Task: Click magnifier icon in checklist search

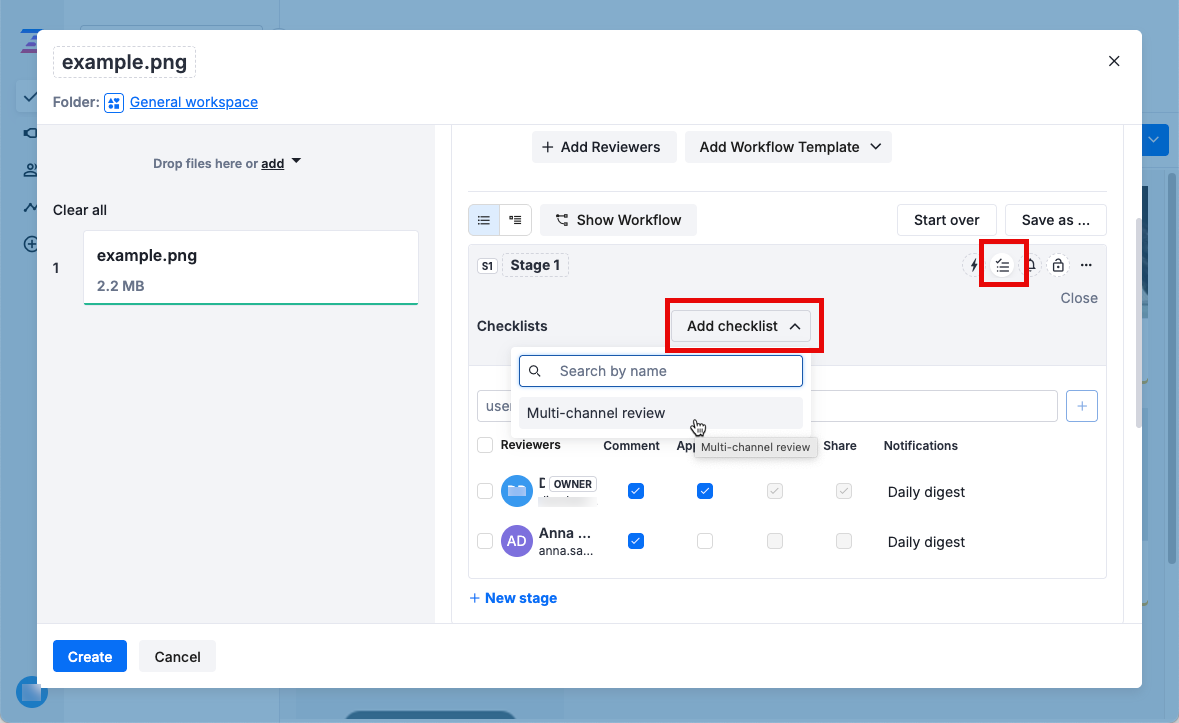Action: [535, 371]
